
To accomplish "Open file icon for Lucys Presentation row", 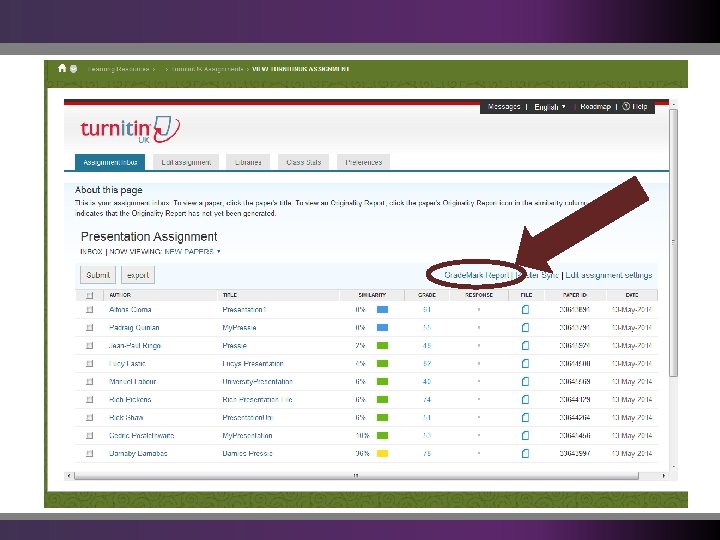I will 525,364.
